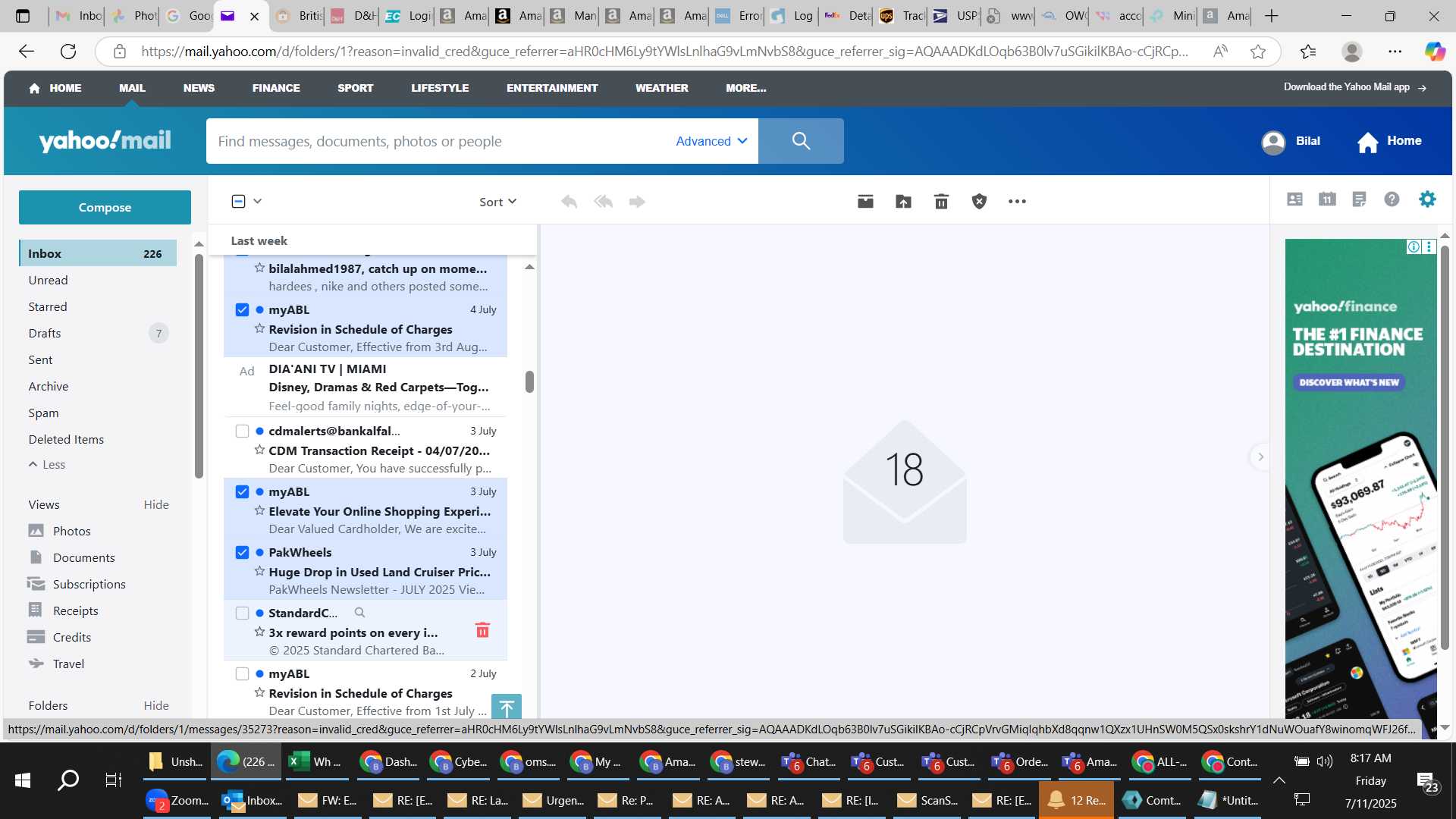The height and width of the screenshot is (819, 1456).
Task: Open the Settings gear icon
Action: 1427,199
